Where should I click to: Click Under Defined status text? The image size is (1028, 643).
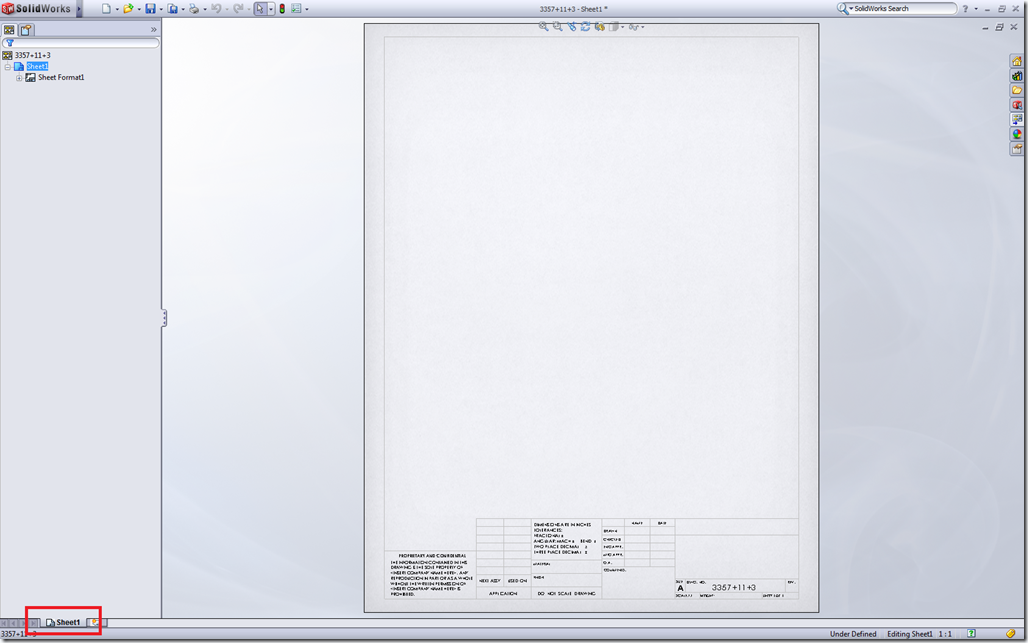pyautogui.click(x=853, y=634)
